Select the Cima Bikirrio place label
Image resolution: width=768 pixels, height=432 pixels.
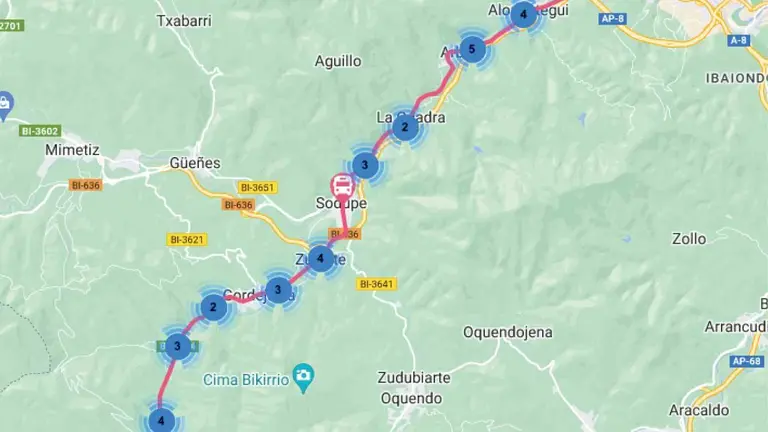(x=246, y=380)
